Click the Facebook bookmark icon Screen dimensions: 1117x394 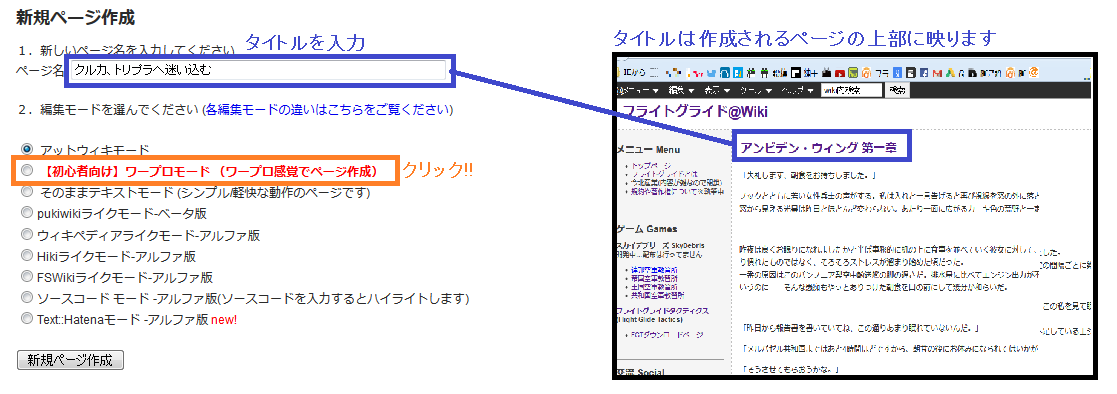(x=924, y=73)
